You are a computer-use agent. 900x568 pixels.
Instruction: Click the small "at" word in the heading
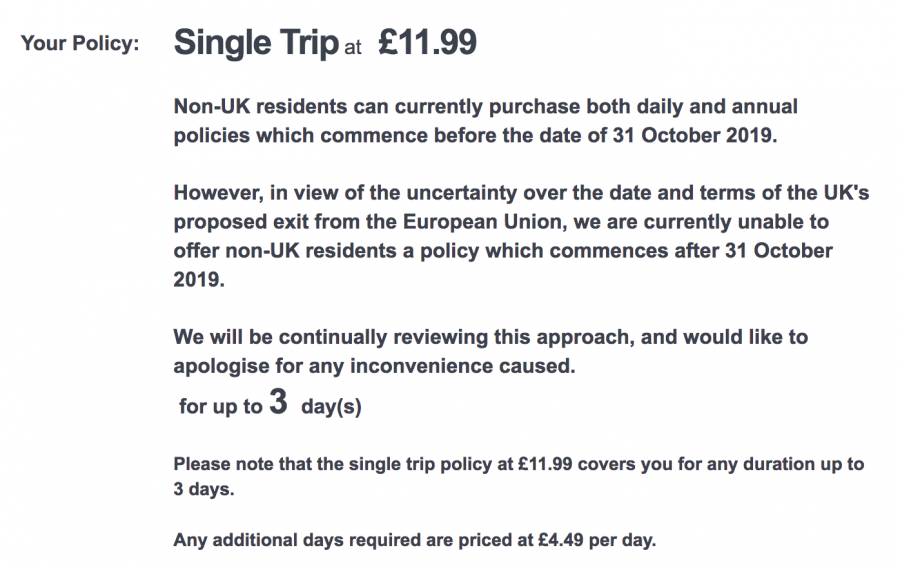352,47
